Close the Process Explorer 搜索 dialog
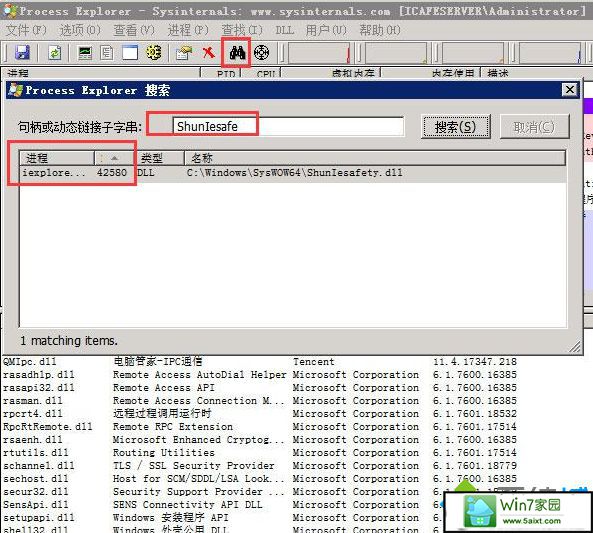The image size is (593, 533). tap(570, 90)
